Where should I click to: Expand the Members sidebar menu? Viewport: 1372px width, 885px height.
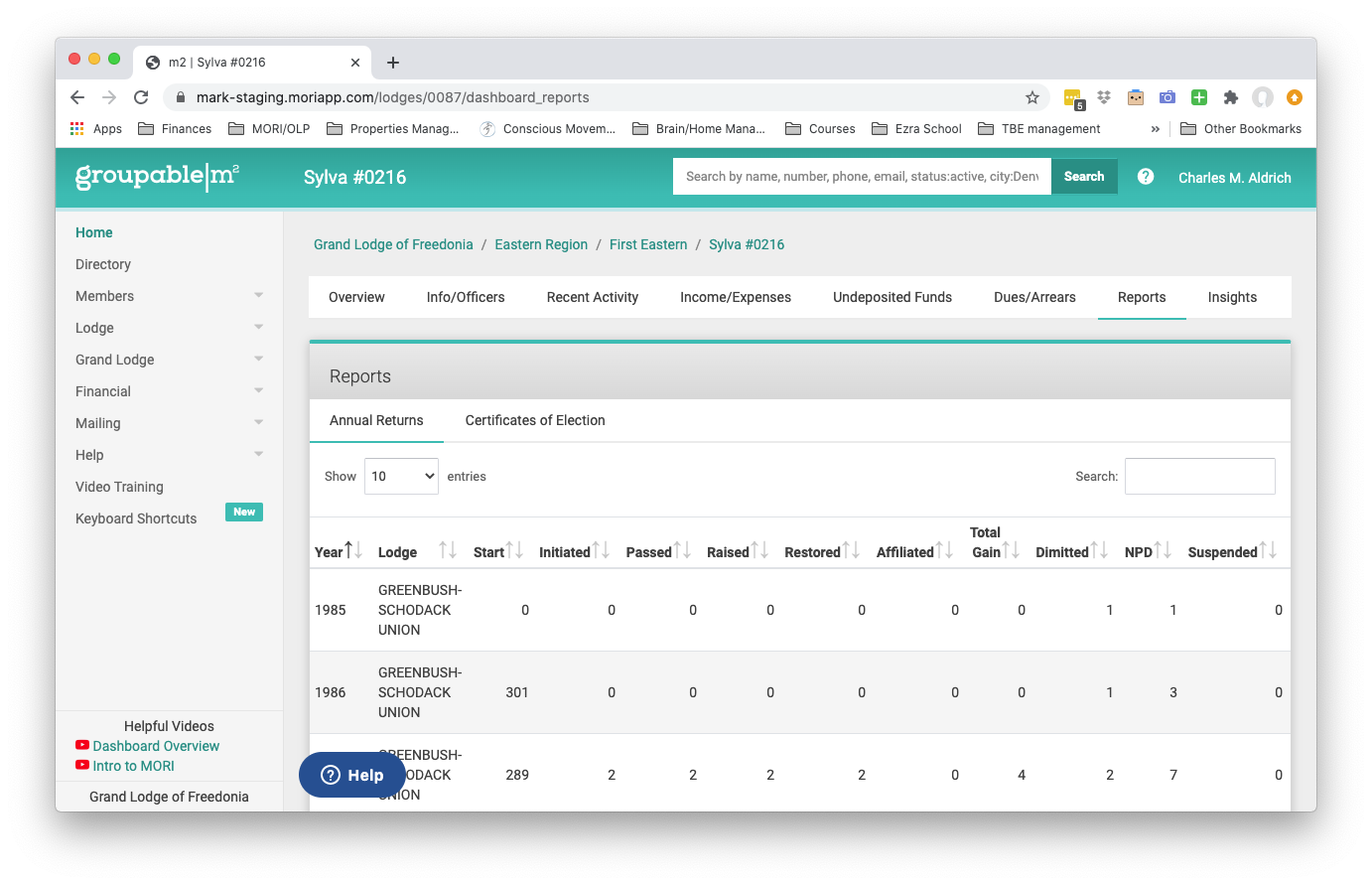pos(170,296)
